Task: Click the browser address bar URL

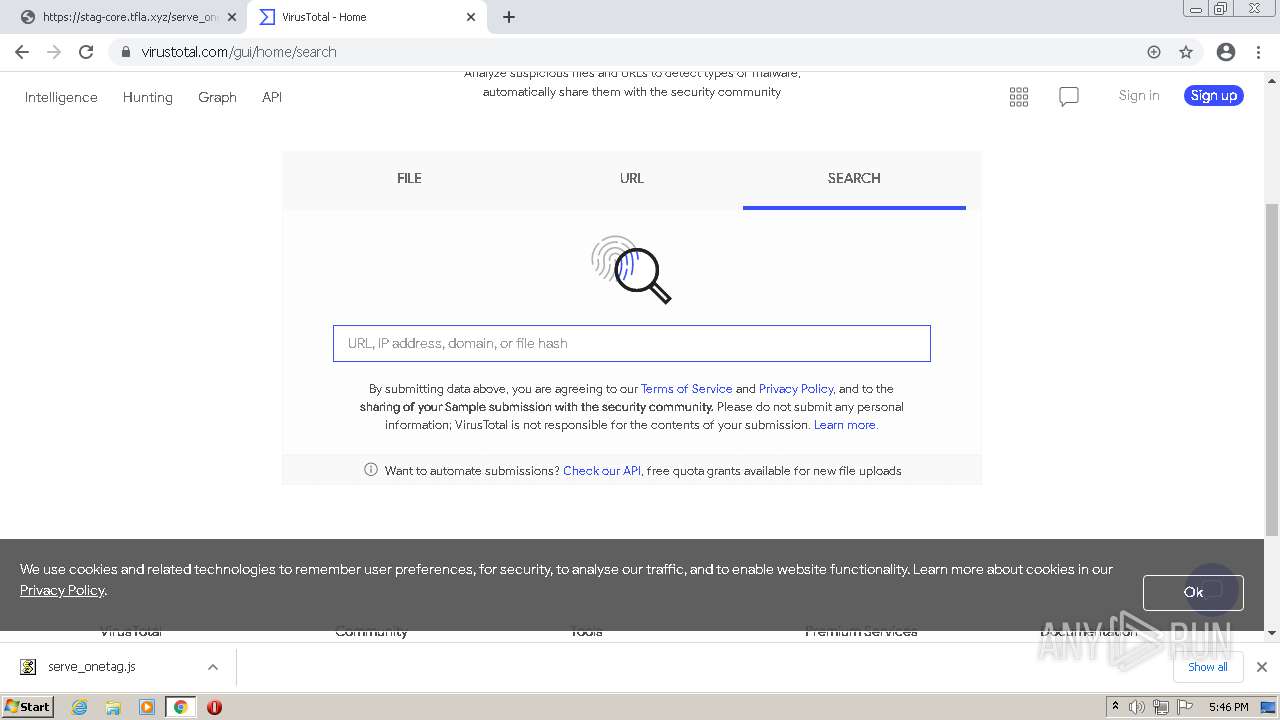Action: coord(239,52)
